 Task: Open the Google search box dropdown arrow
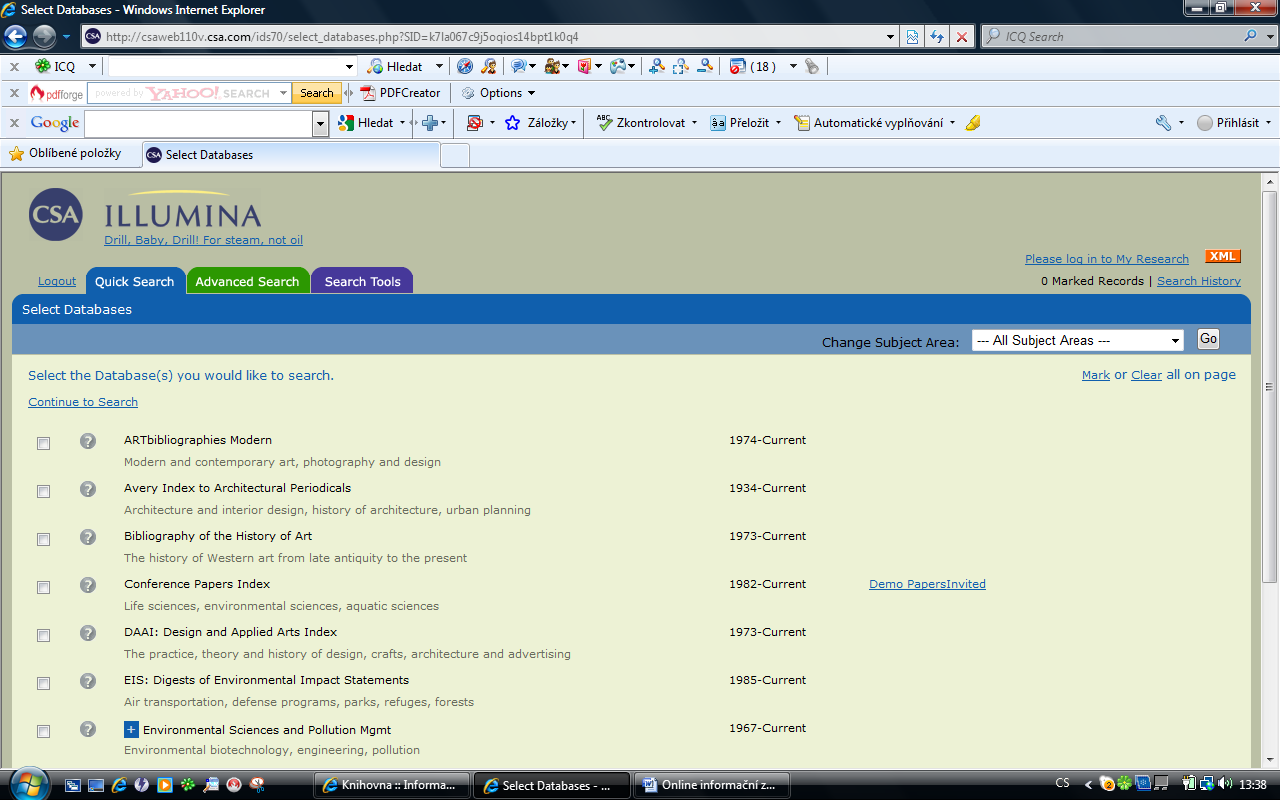click(x=321, y=124)
